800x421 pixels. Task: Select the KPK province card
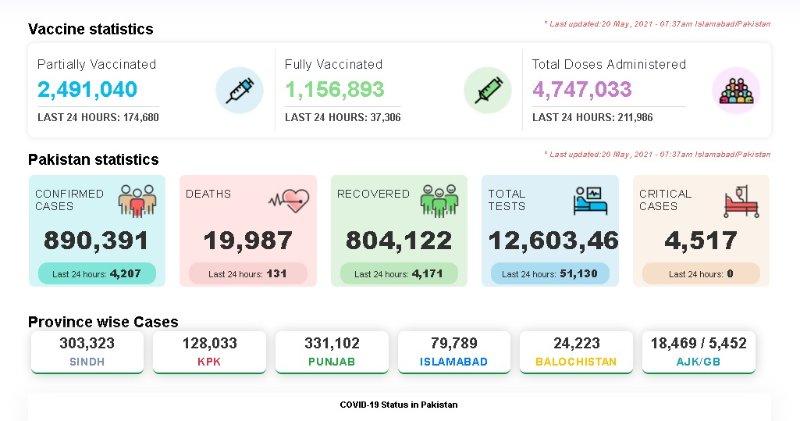click(x=209, y=352)
